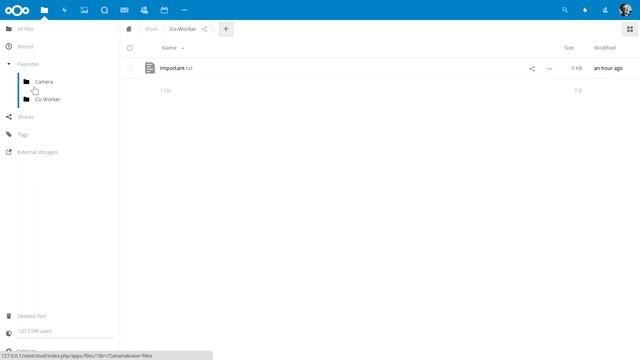Image resolution: width=640 pixels, height=360 pixels.
Task: Switch to grid view
Action: (x=630, y=29)
